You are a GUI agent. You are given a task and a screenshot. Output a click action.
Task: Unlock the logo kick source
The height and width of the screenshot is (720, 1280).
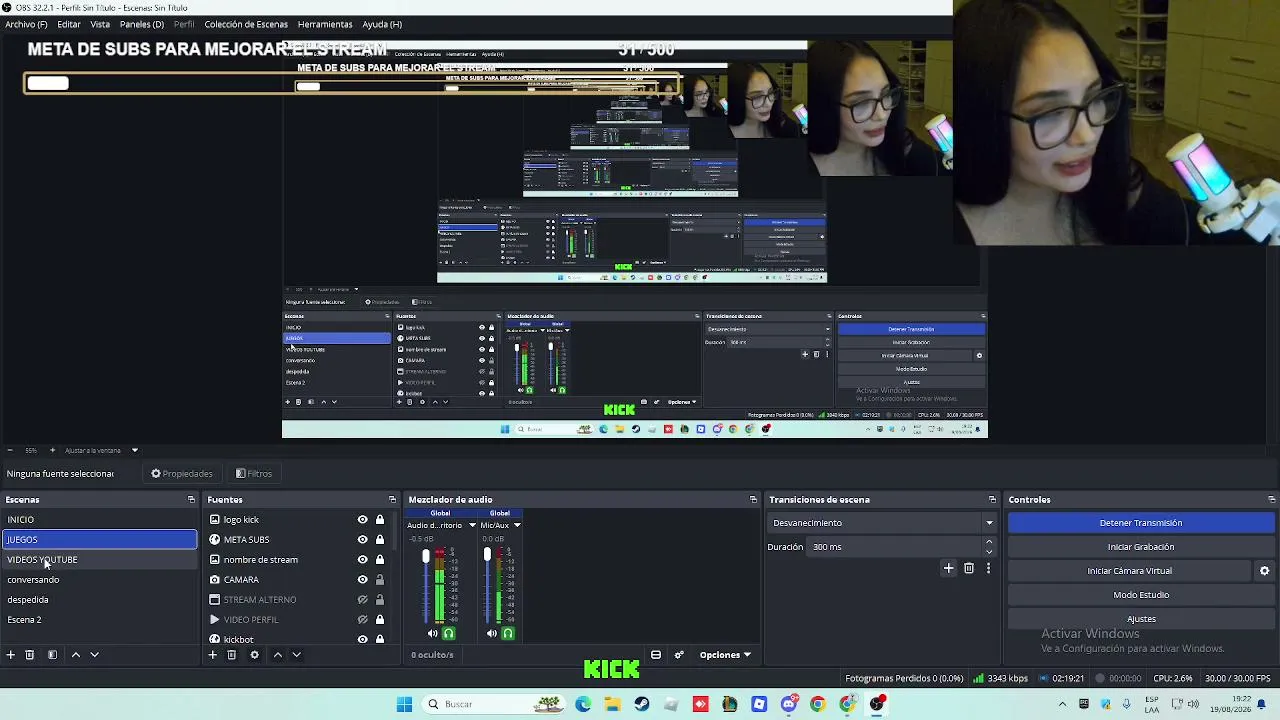click(x=380, y=520)
